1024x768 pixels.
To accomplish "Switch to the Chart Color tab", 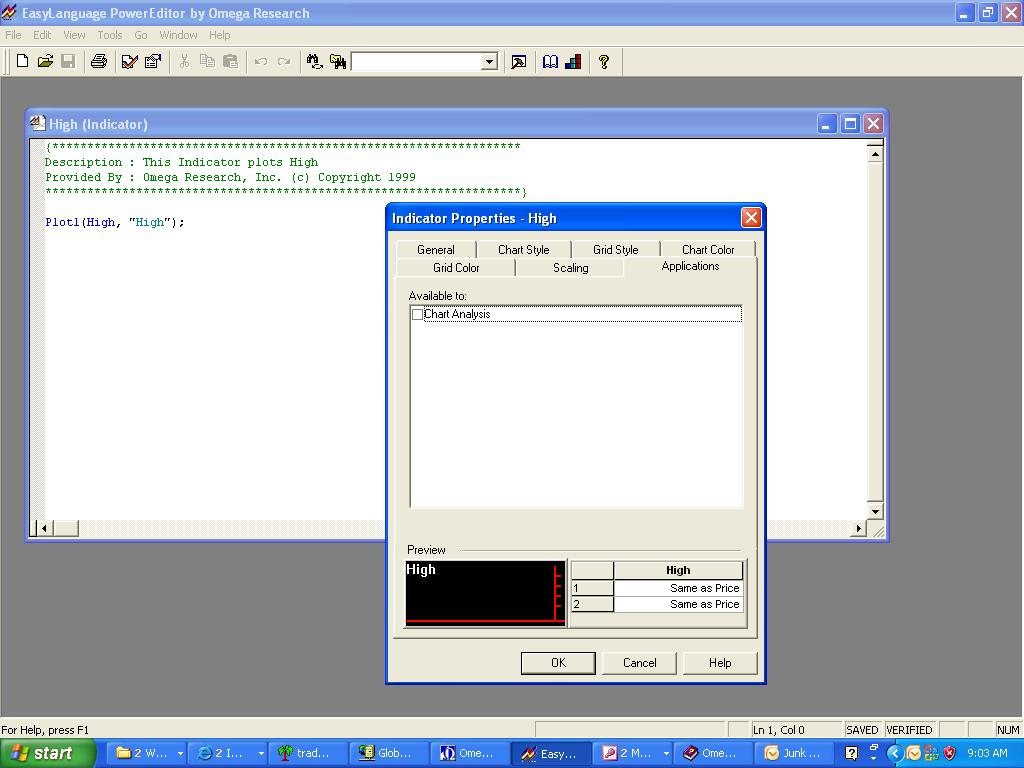I will tap(708, 249).
